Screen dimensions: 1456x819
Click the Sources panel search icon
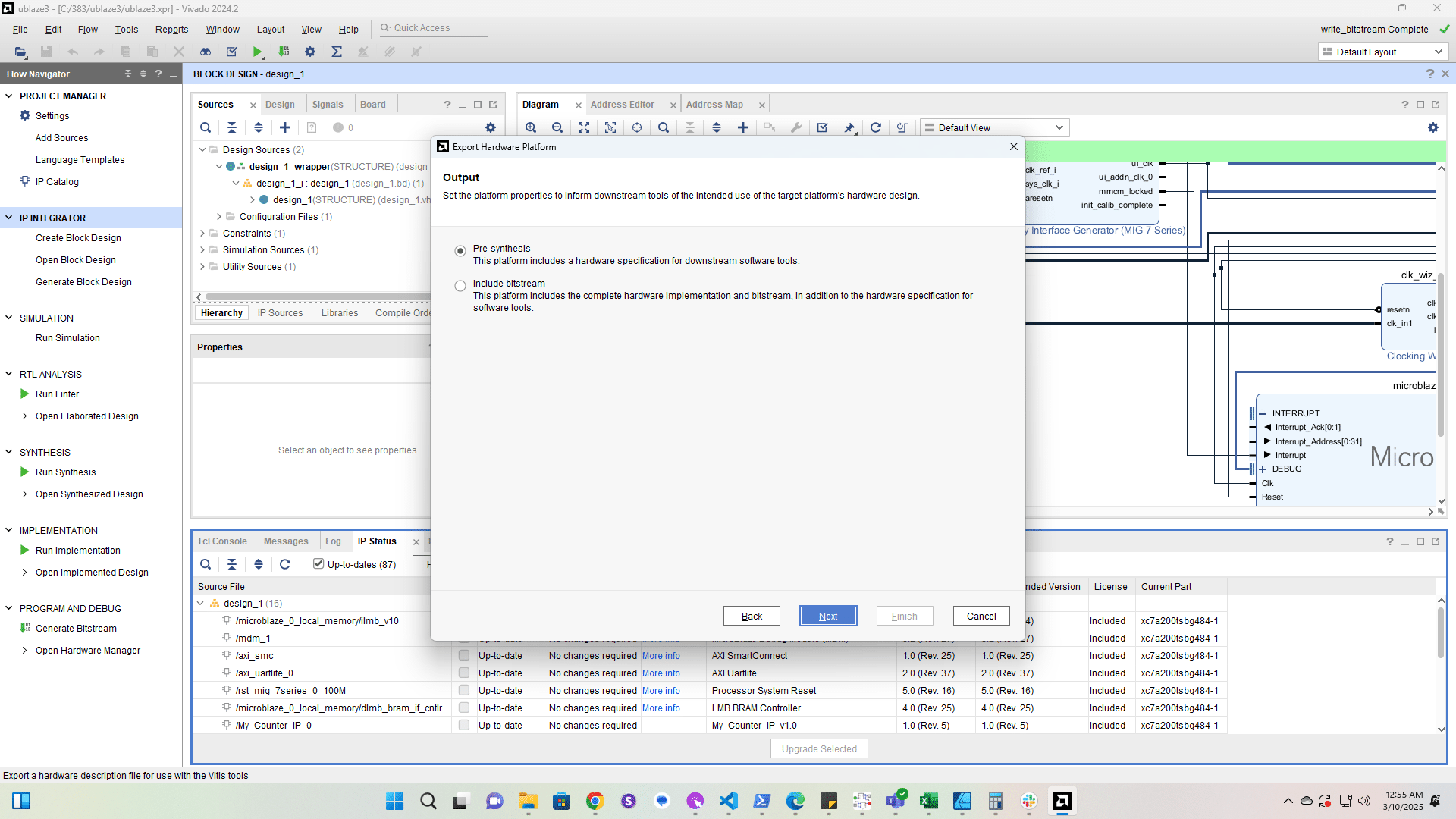tap(206, 127)
